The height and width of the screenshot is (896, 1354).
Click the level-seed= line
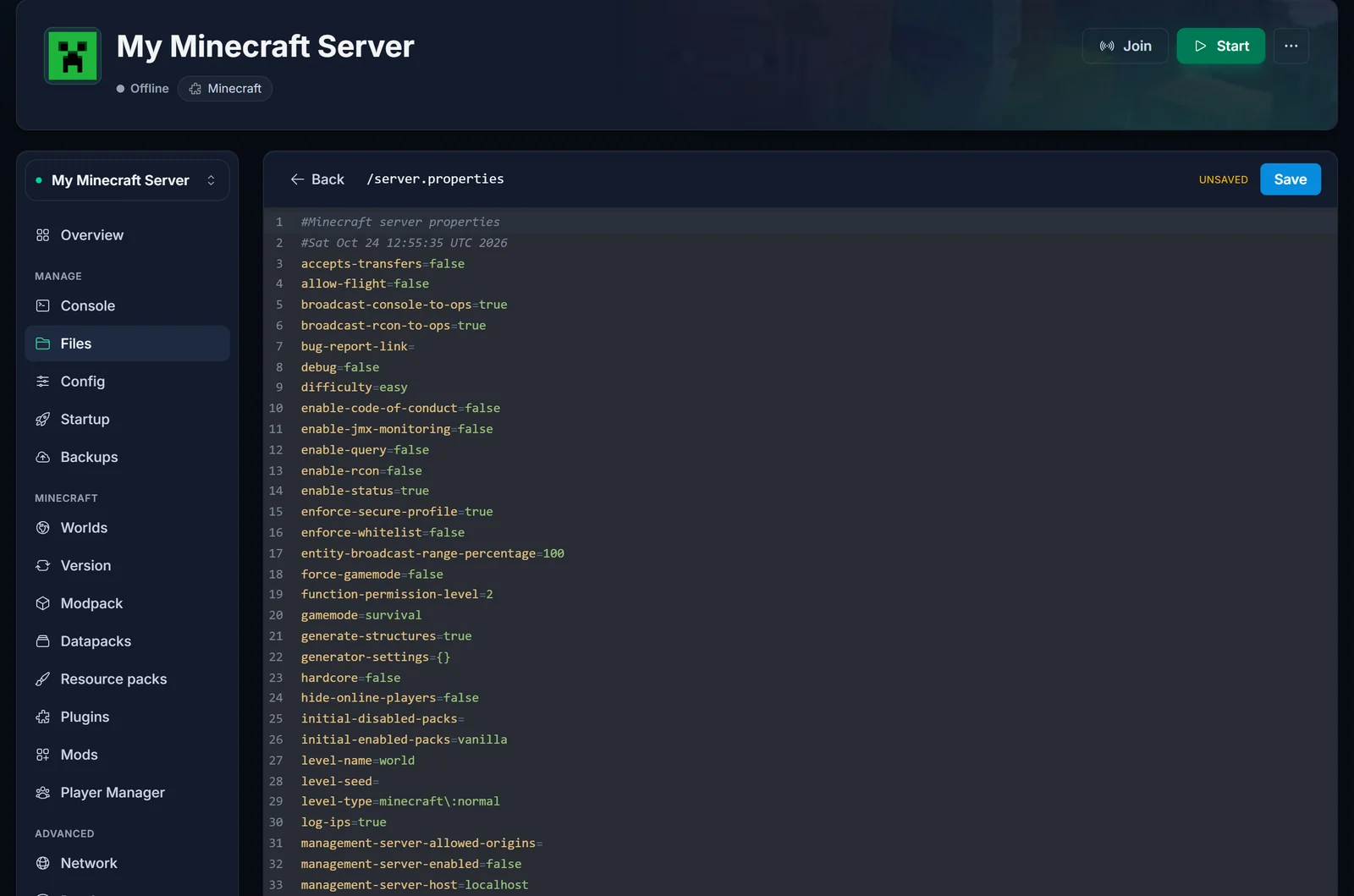(340, 782)
